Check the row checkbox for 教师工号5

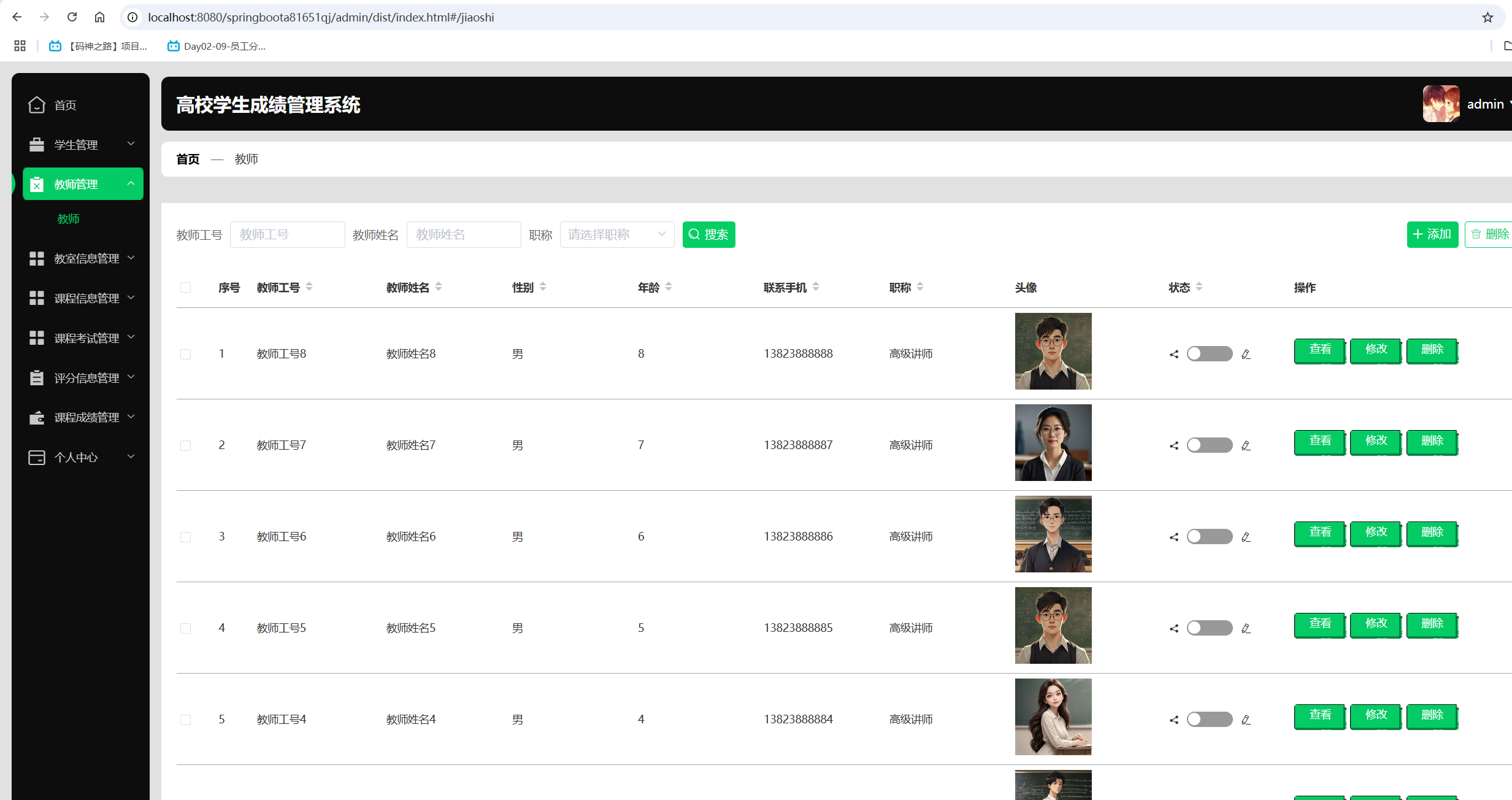pos(185,628)
